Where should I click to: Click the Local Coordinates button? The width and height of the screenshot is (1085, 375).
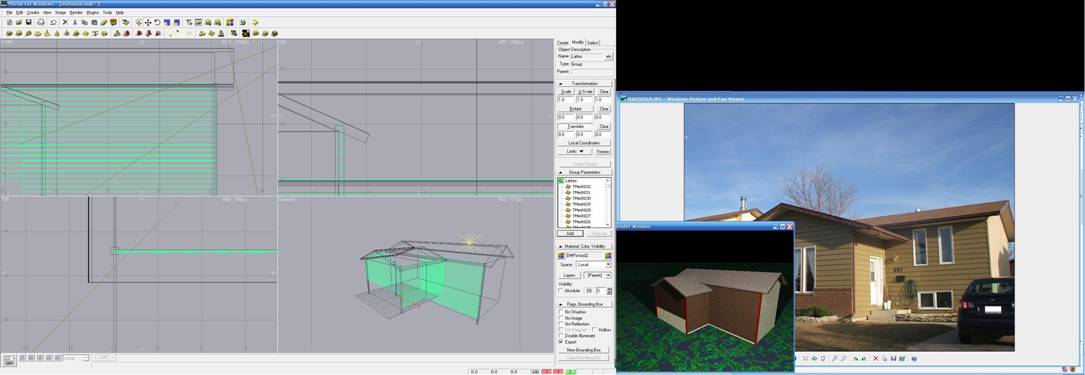pos(585,143)
